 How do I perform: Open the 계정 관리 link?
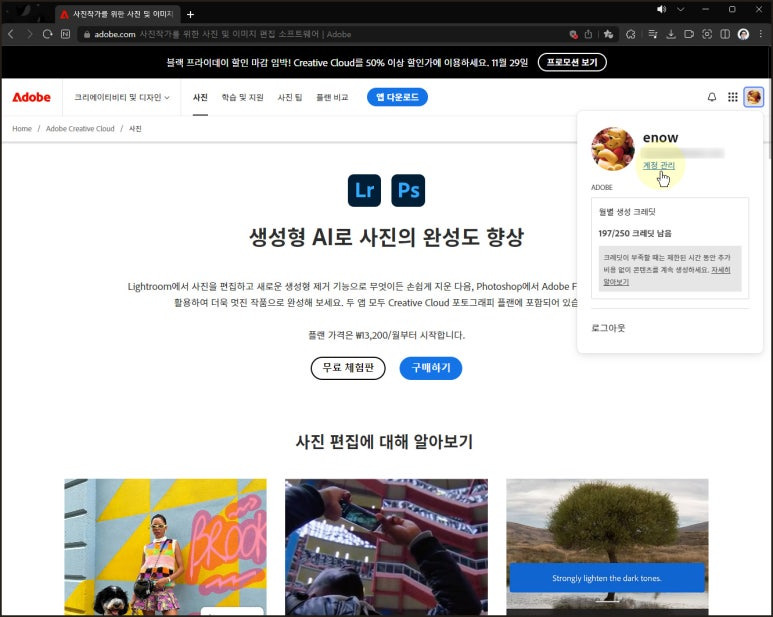659,166
